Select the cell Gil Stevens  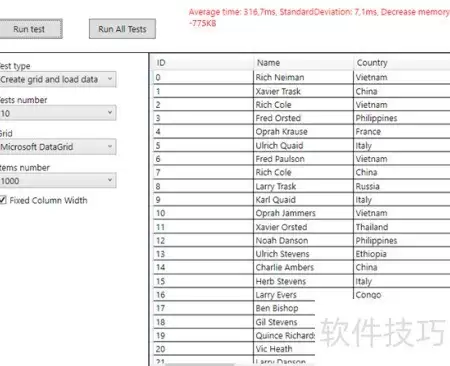pyautogui.click(x=284, y=322)
